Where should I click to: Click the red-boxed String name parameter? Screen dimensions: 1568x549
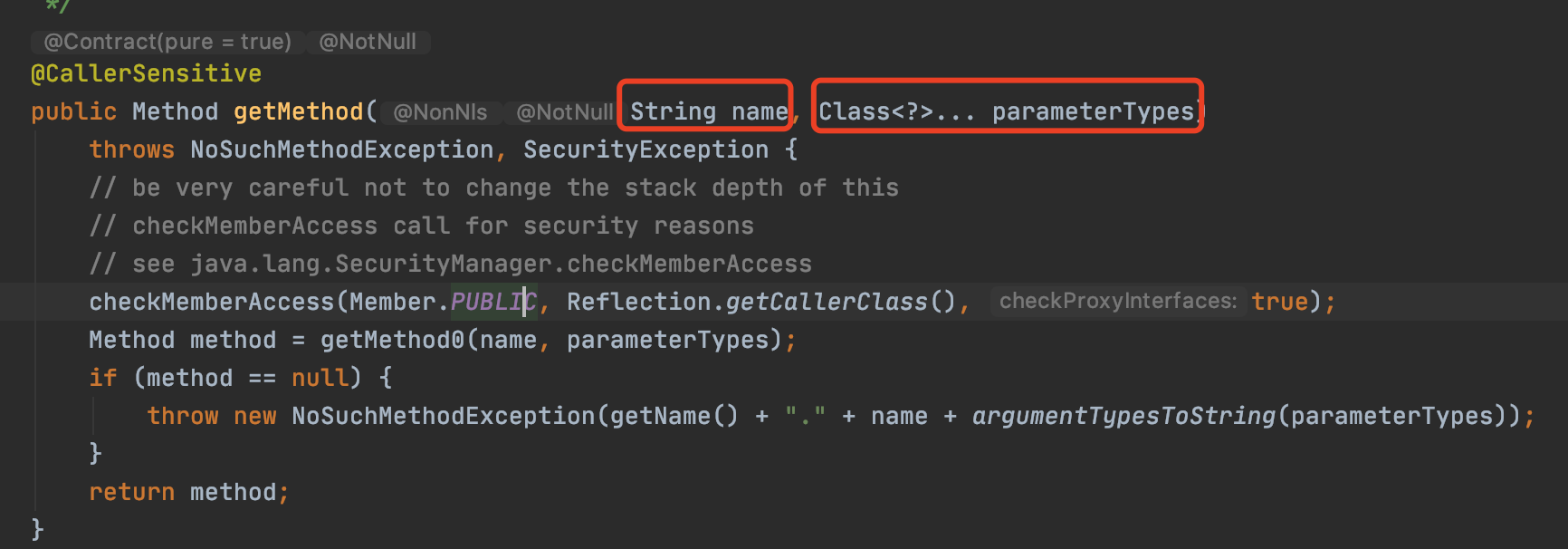coord(708,111)
